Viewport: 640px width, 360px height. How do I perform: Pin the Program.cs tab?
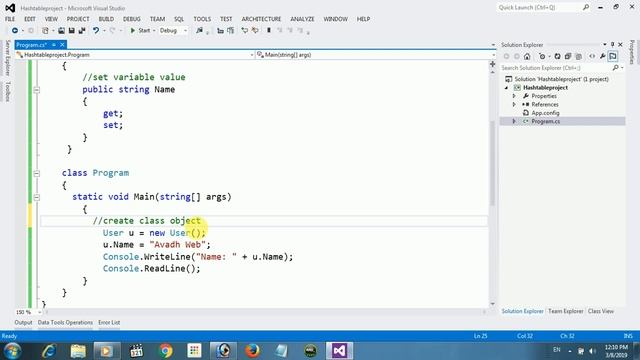[54, 45]
